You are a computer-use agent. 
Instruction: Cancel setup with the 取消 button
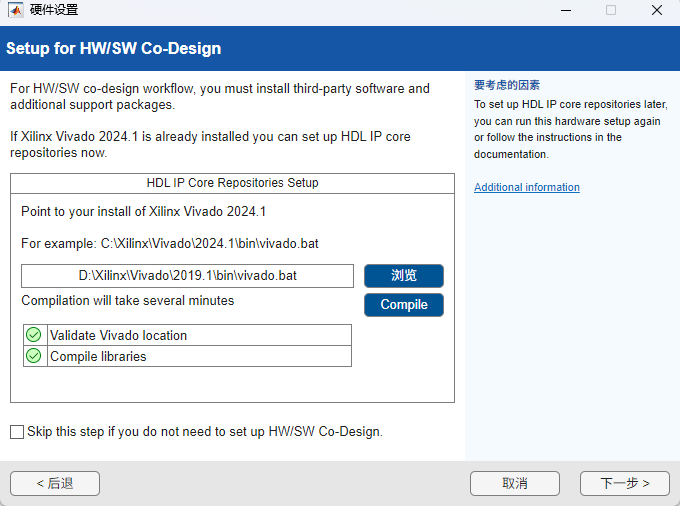pos(515,483)
